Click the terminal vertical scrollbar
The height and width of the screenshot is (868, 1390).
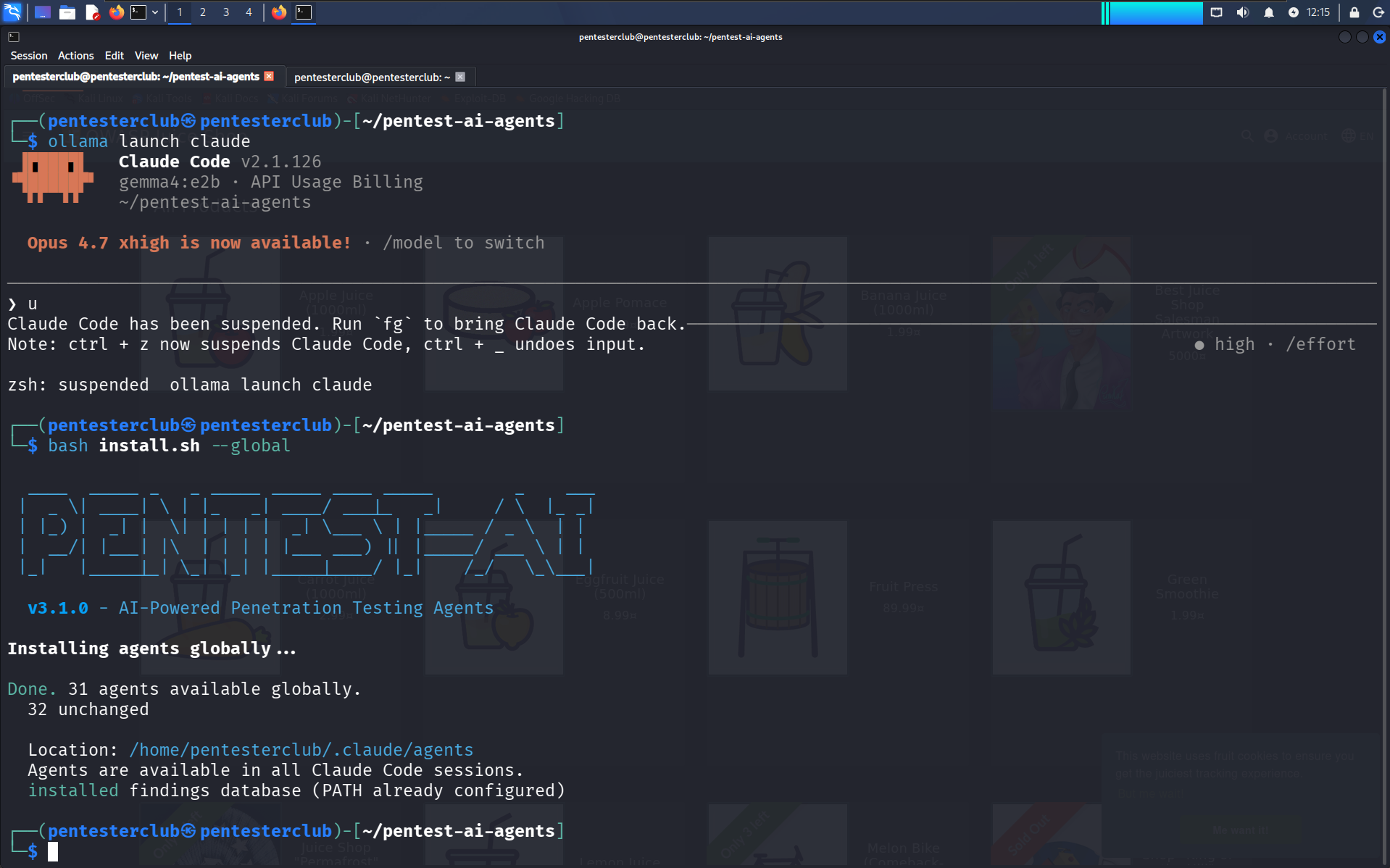[1384, 478]
